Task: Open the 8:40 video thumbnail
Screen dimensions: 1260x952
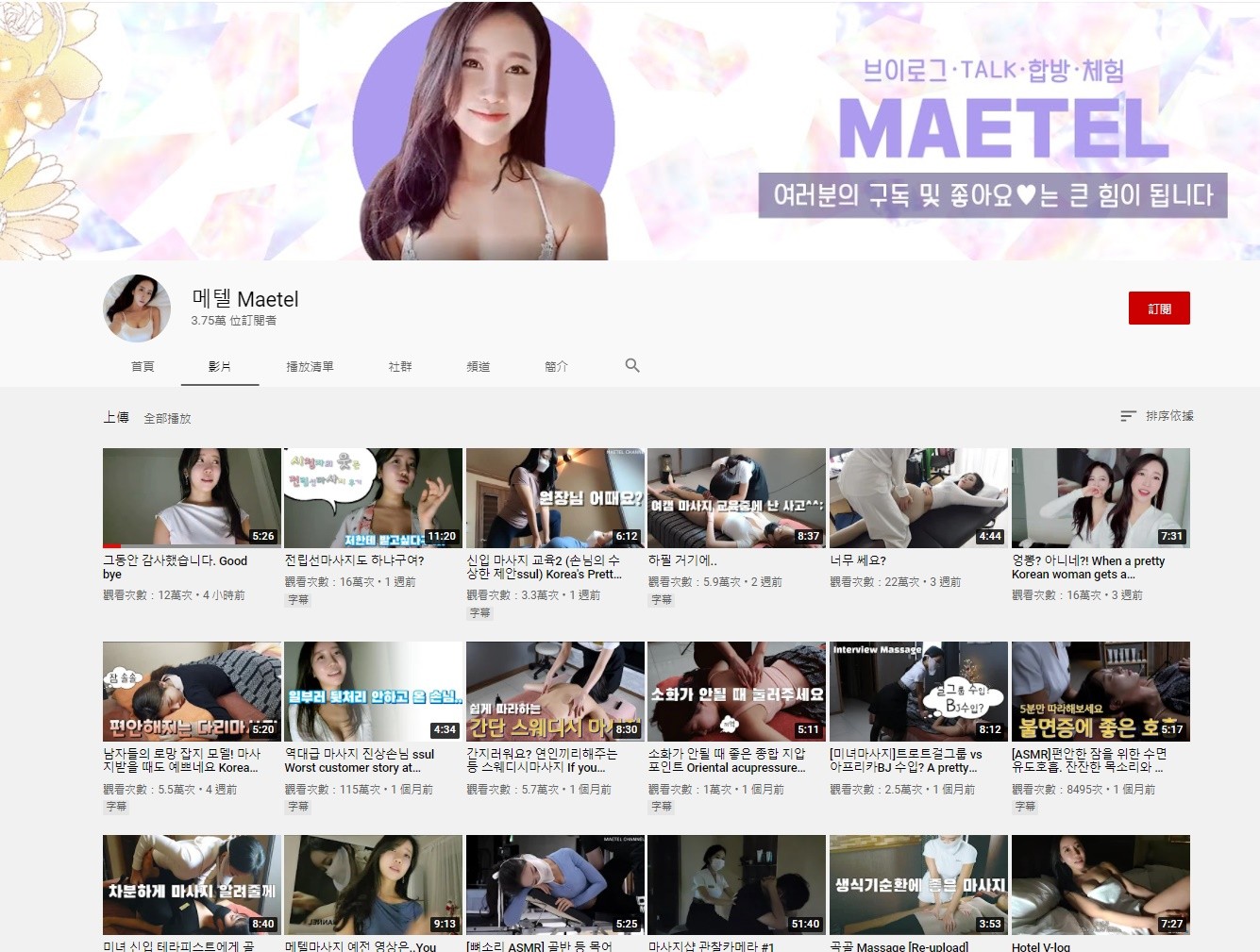Action: pos(192,885)
